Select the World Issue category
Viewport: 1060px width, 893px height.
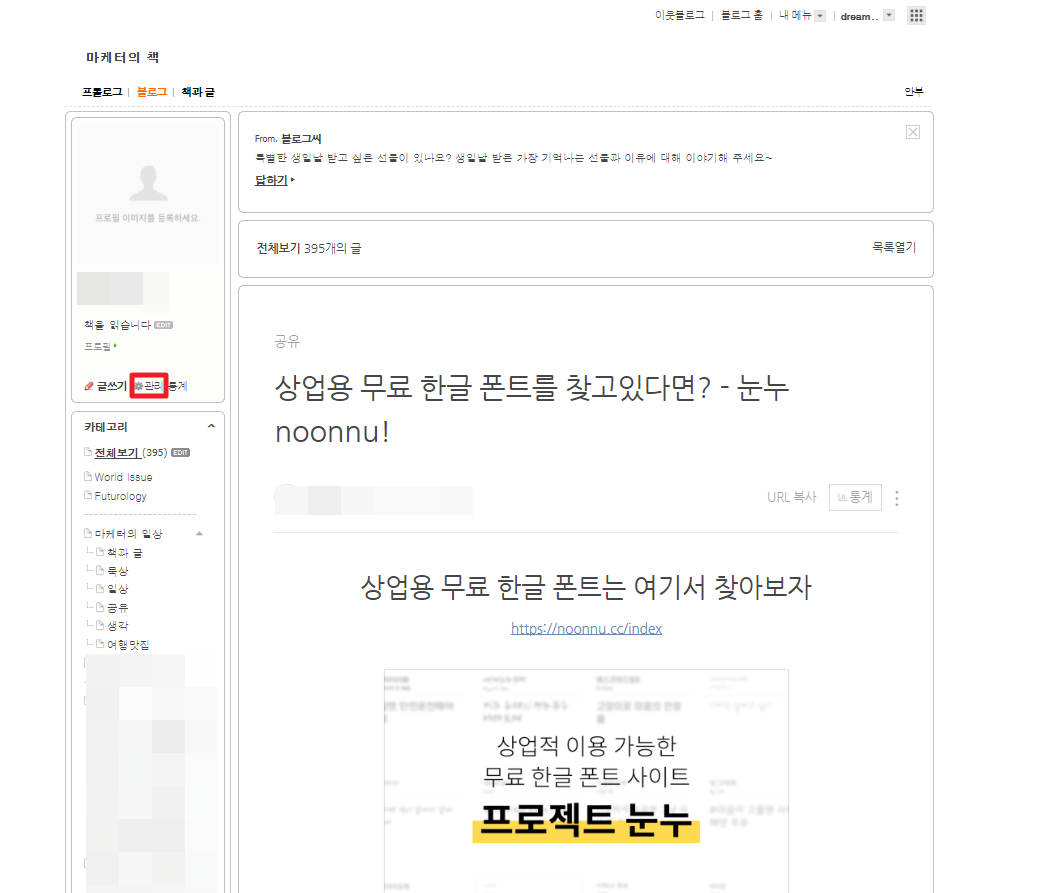tap(123, 477)
